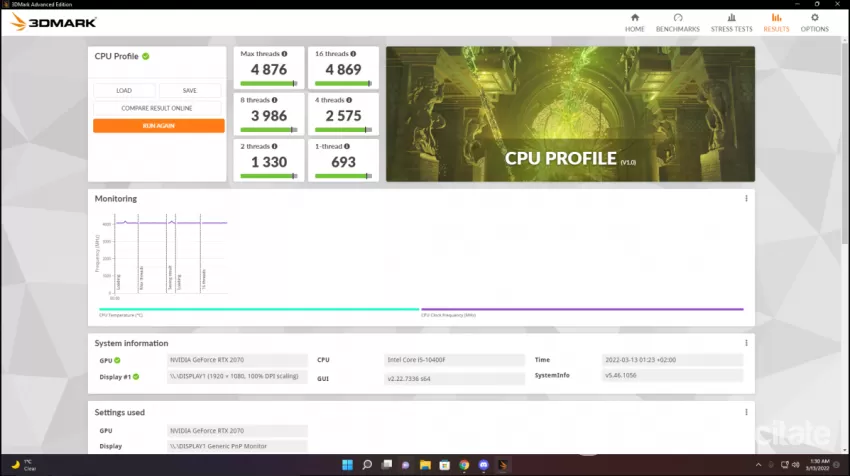This screenshot has height=476, width=850.
Task: Click the 3DMark logo
Action: point(53,22)
